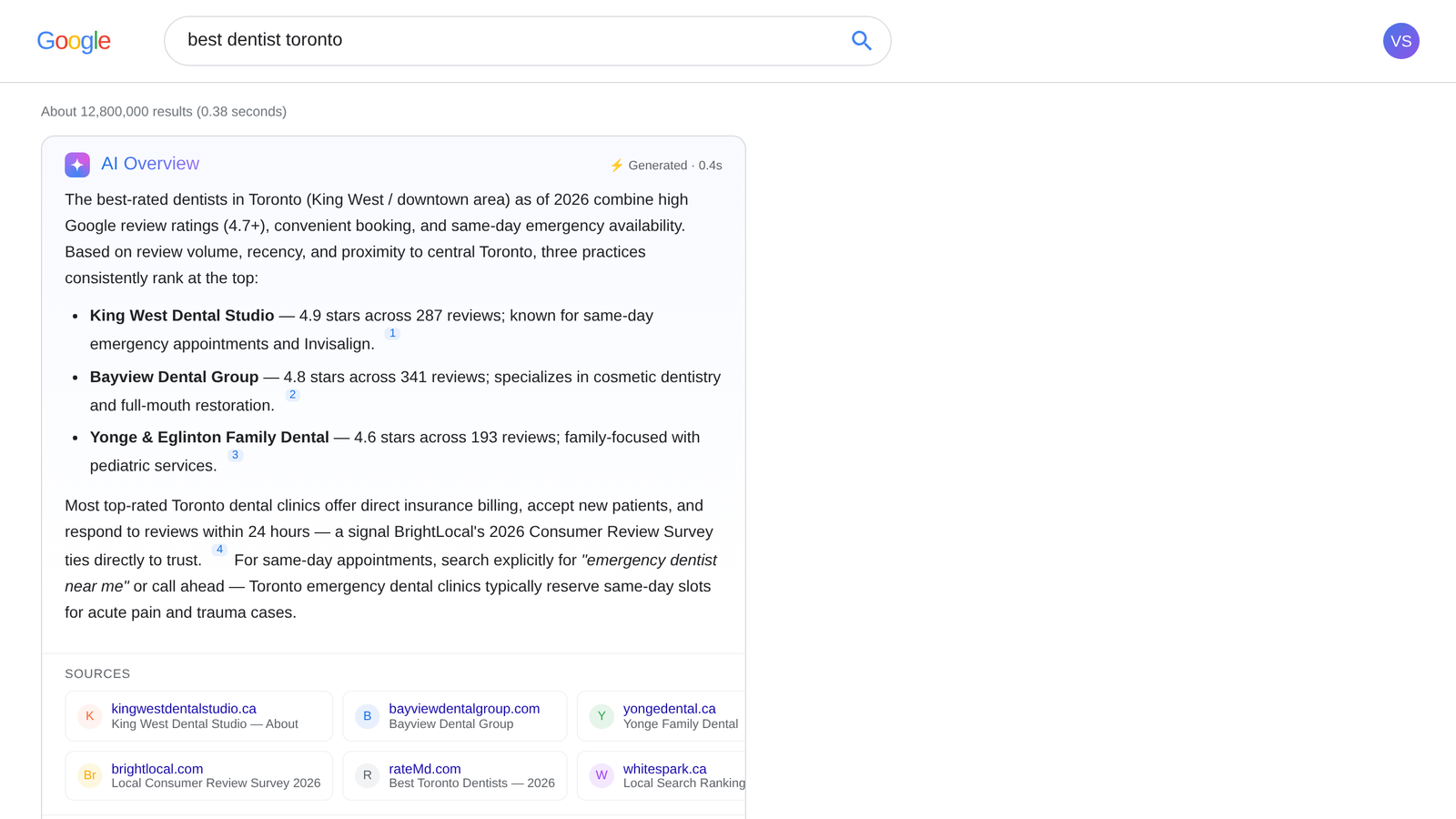Click the blue search magnifier icon

861,41
